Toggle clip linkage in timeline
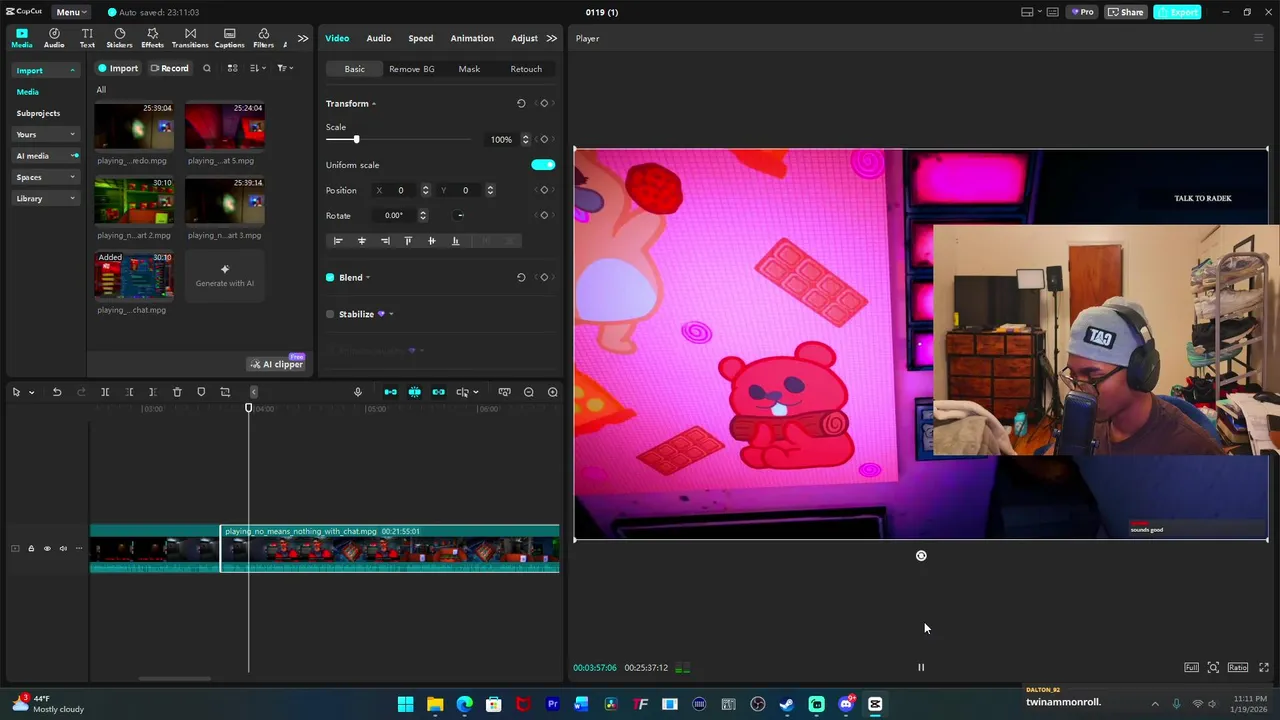Screen dimensions: 1280x720 tap(438, 392)
